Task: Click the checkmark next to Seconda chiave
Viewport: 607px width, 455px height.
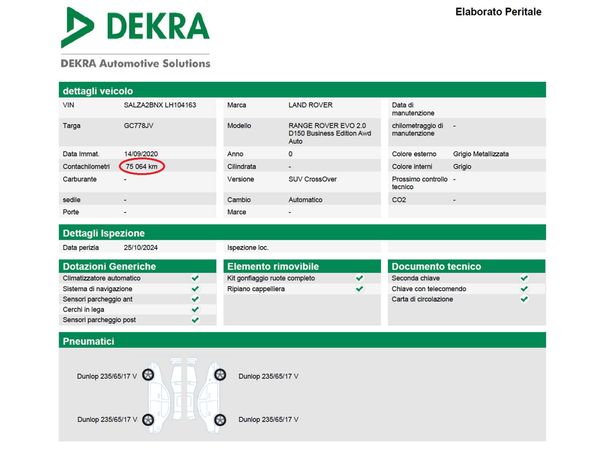Action: coord(524,278)
